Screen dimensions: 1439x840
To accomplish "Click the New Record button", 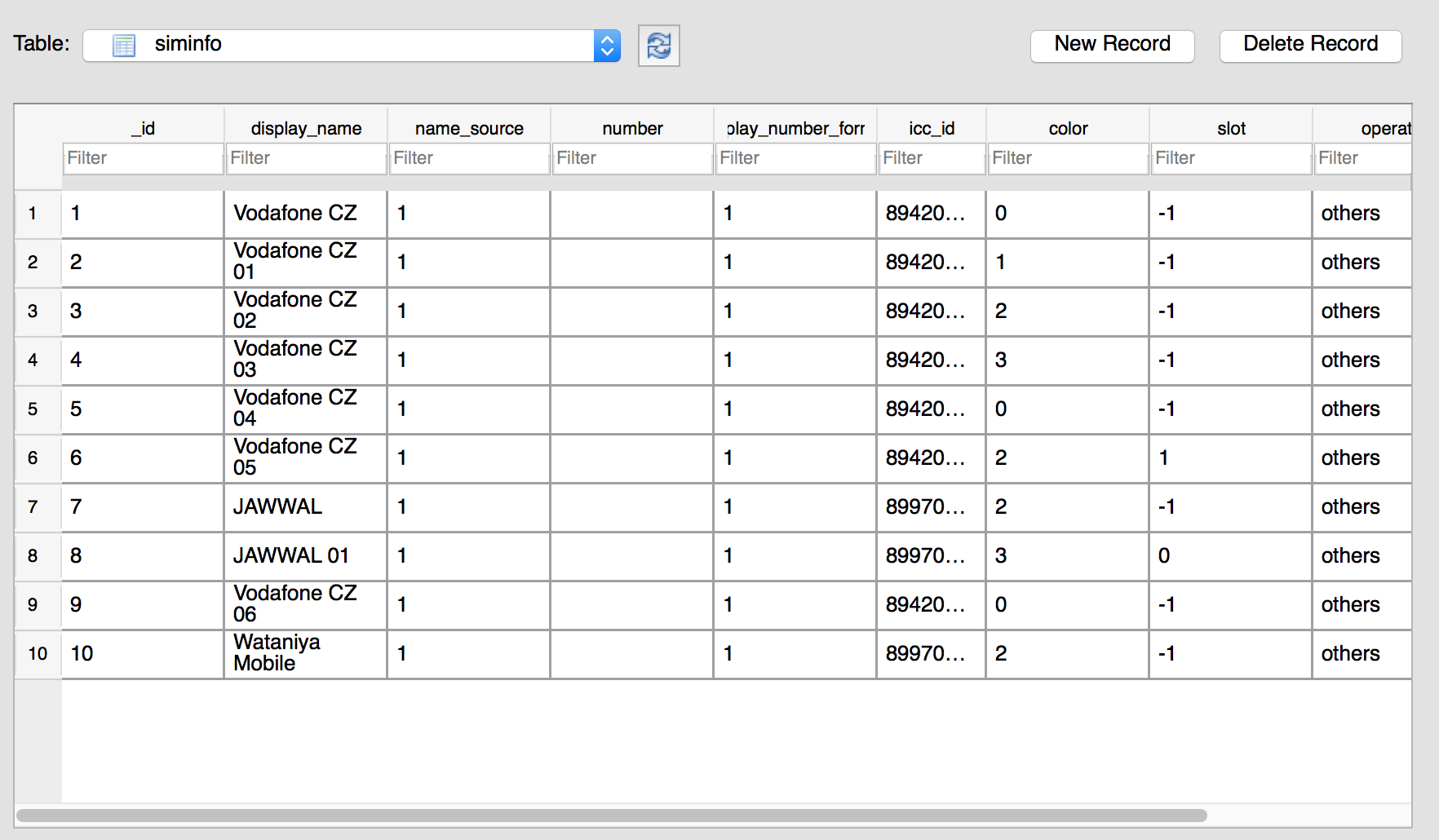I will pyautogui.click(x=1112, y=46).
